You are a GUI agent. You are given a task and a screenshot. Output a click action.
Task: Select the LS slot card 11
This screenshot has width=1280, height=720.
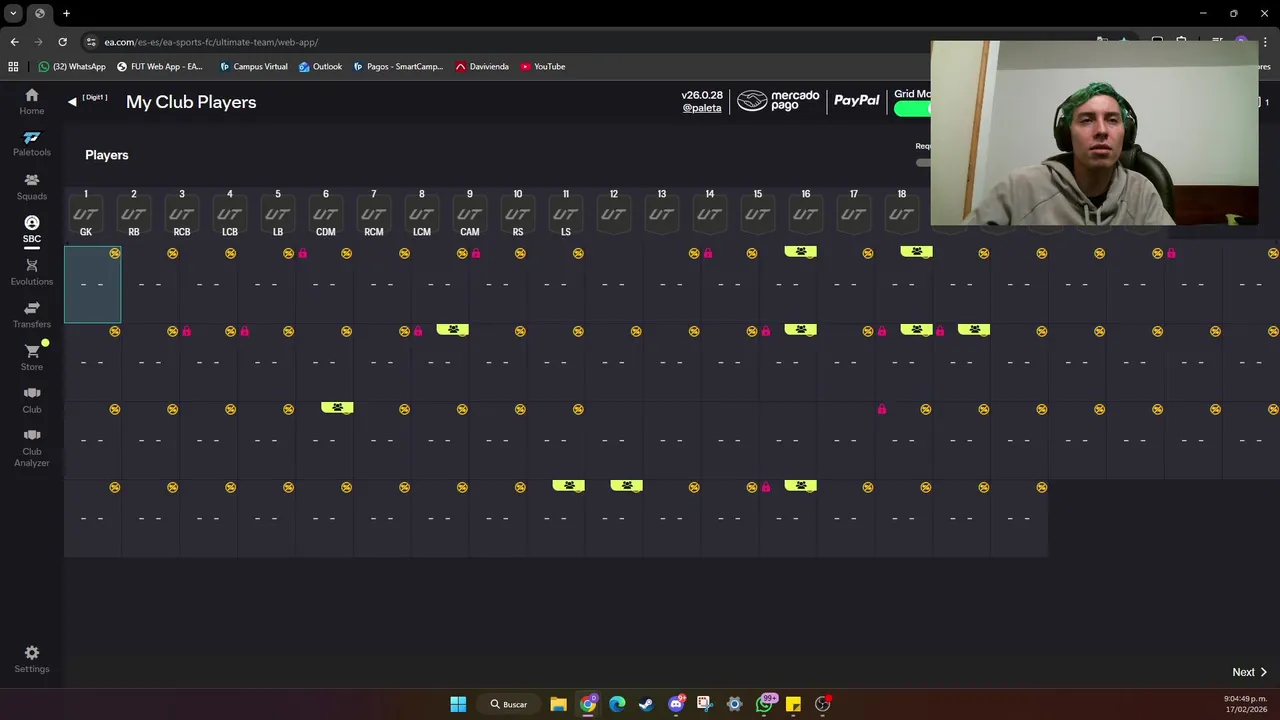coord(566,215)
